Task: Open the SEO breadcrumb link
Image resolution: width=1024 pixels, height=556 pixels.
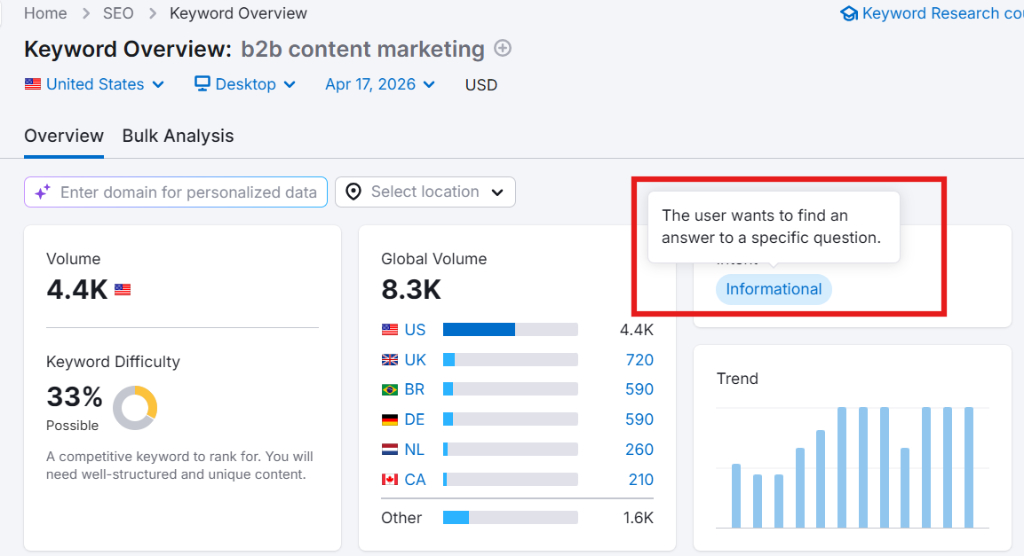Action: point(119,13)
